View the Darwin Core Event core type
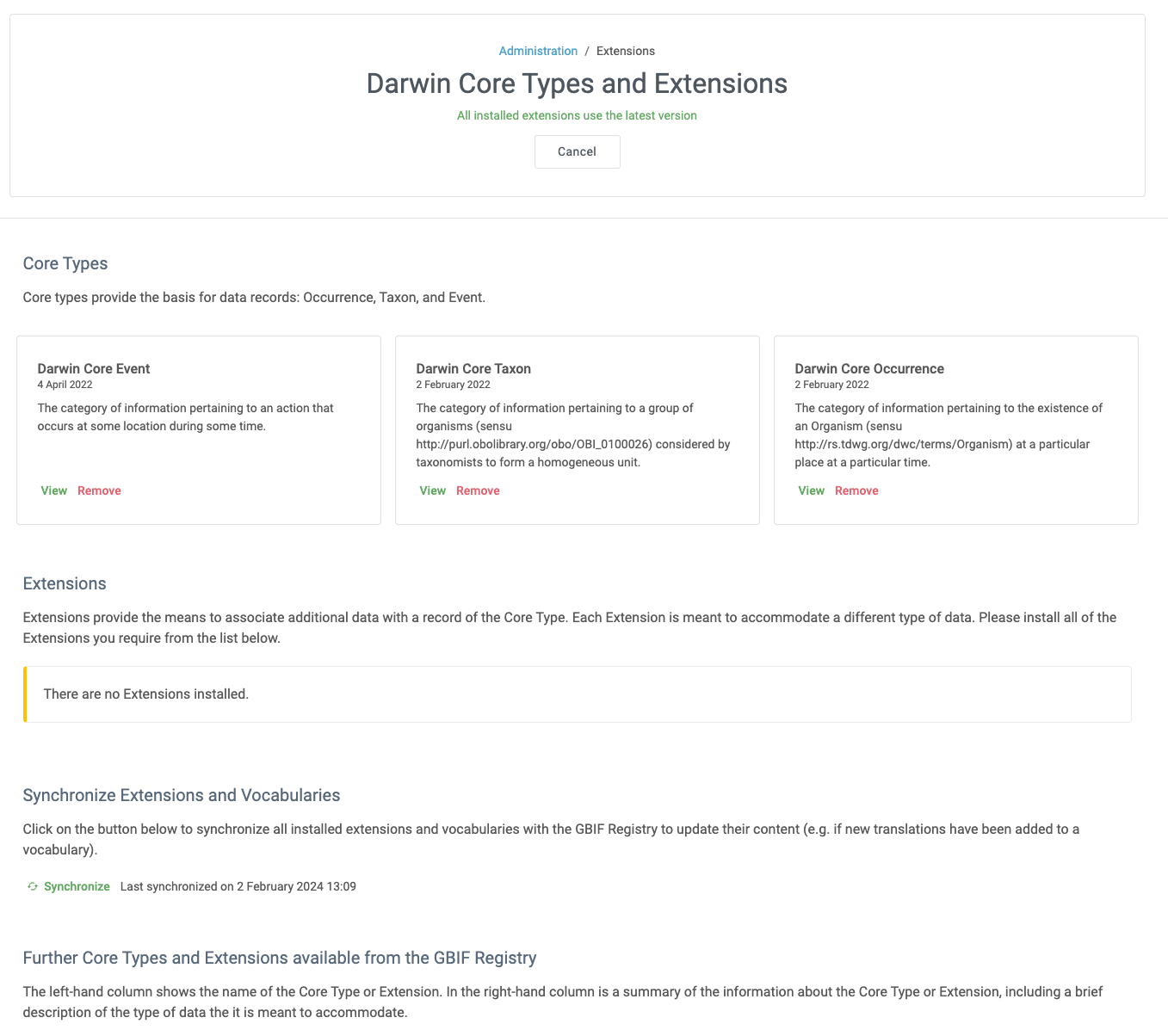 pyautogui.click(x=53, y=490)
